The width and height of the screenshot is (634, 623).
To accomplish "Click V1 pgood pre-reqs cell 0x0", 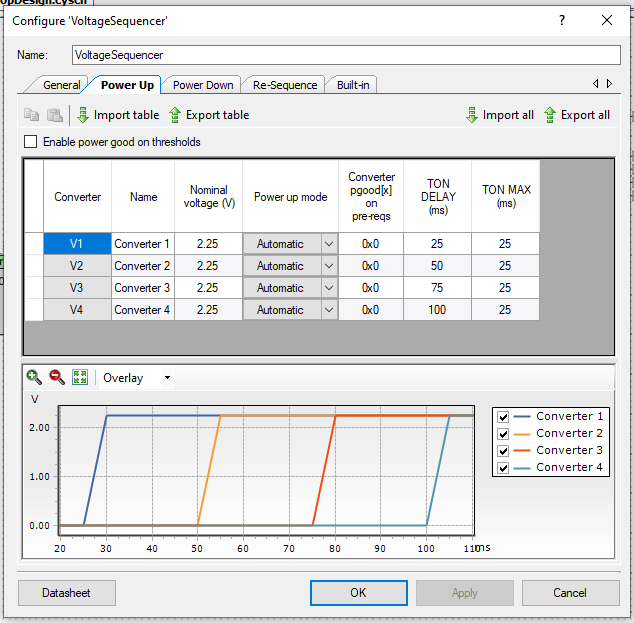I will pyautogui.click(x=371, y=244).
